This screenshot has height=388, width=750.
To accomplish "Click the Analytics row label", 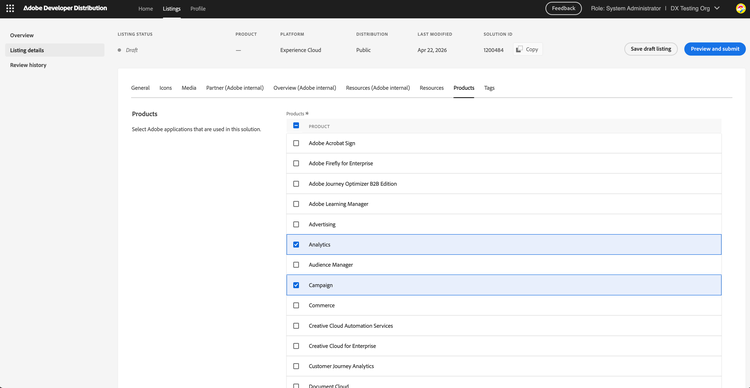I will (x=320, y=244).
